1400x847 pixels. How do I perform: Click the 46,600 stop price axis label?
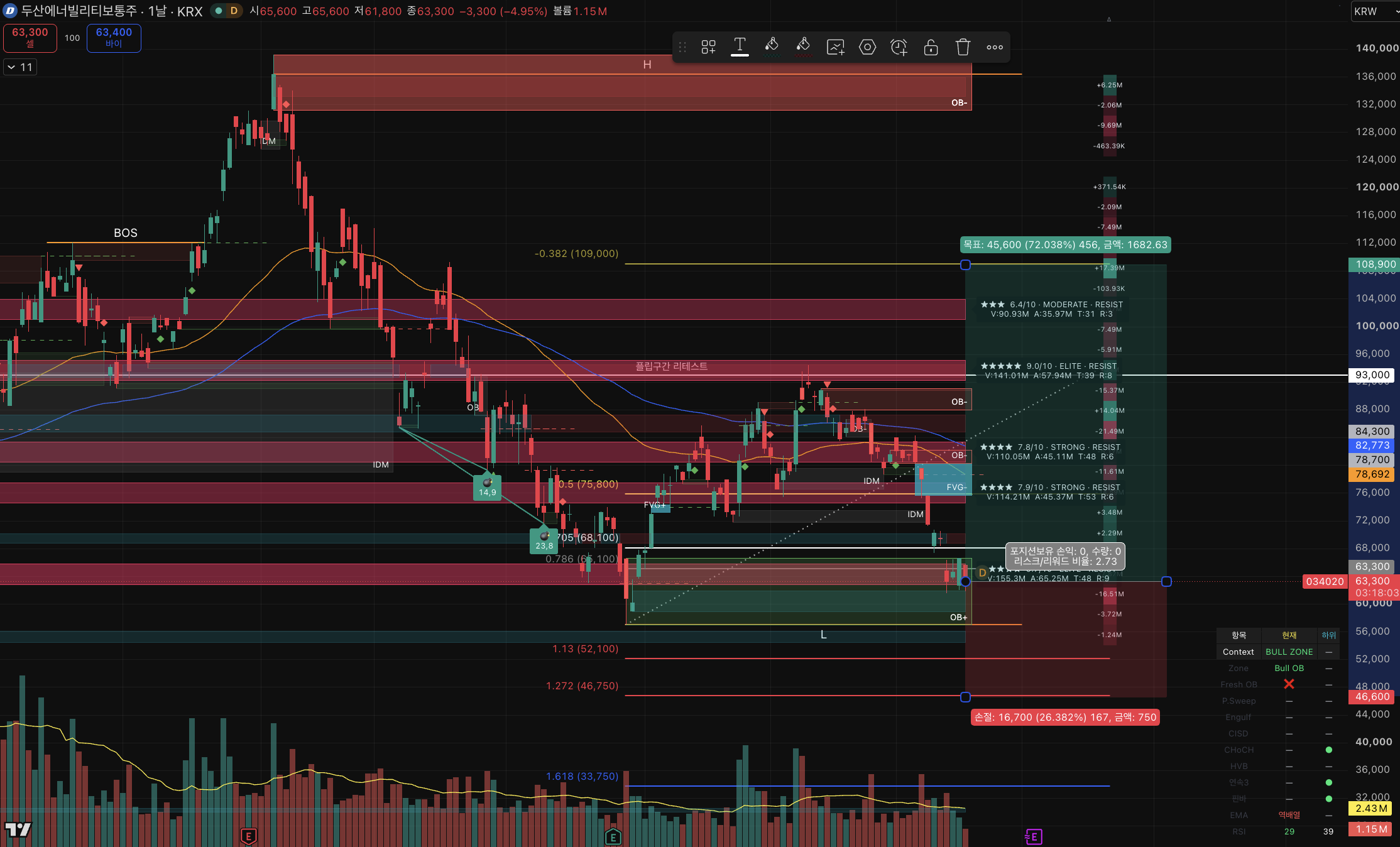pos(1372,696)
